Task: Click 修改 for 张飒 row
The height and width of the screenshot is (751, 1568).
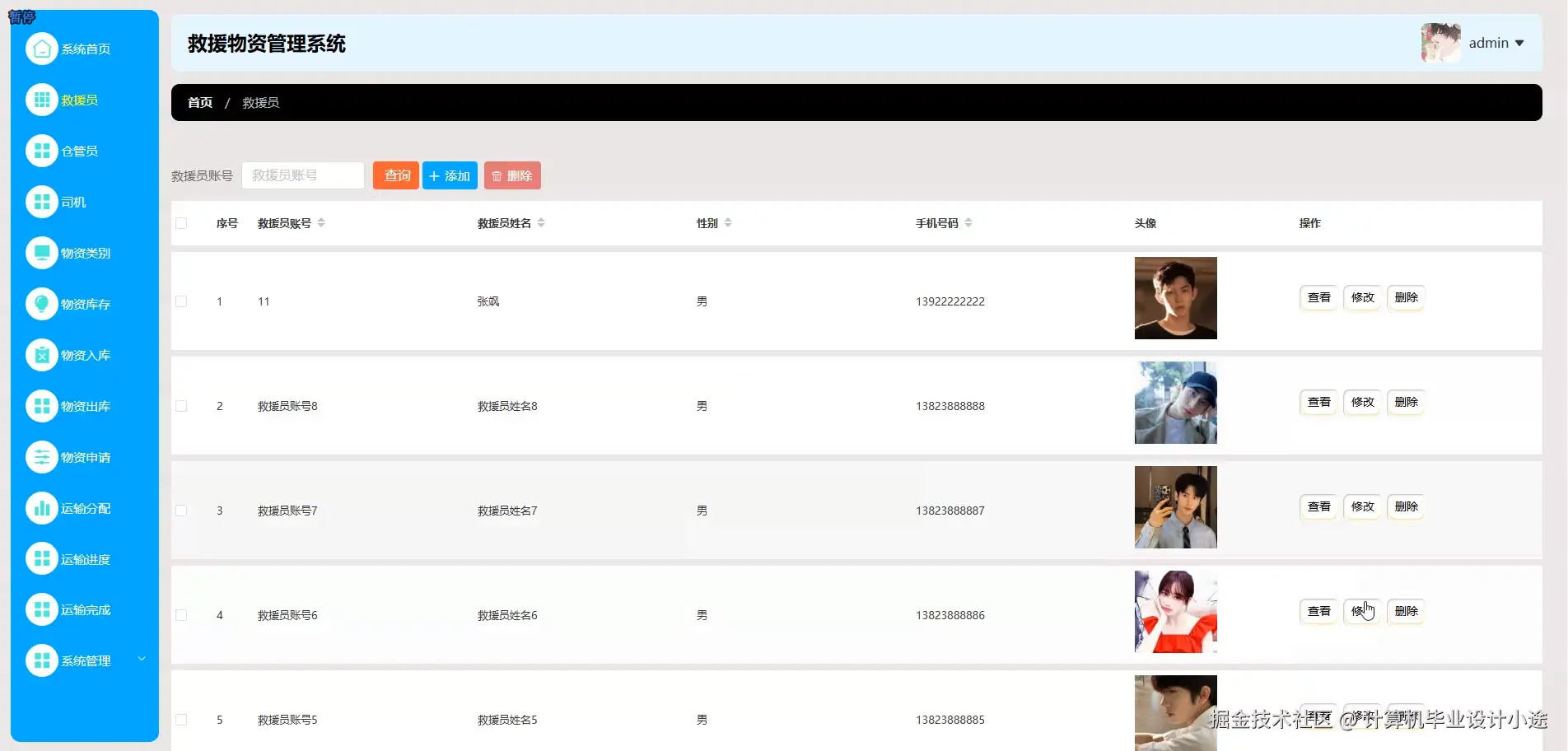Action: pyautogui.click(x=1362, y=297)
